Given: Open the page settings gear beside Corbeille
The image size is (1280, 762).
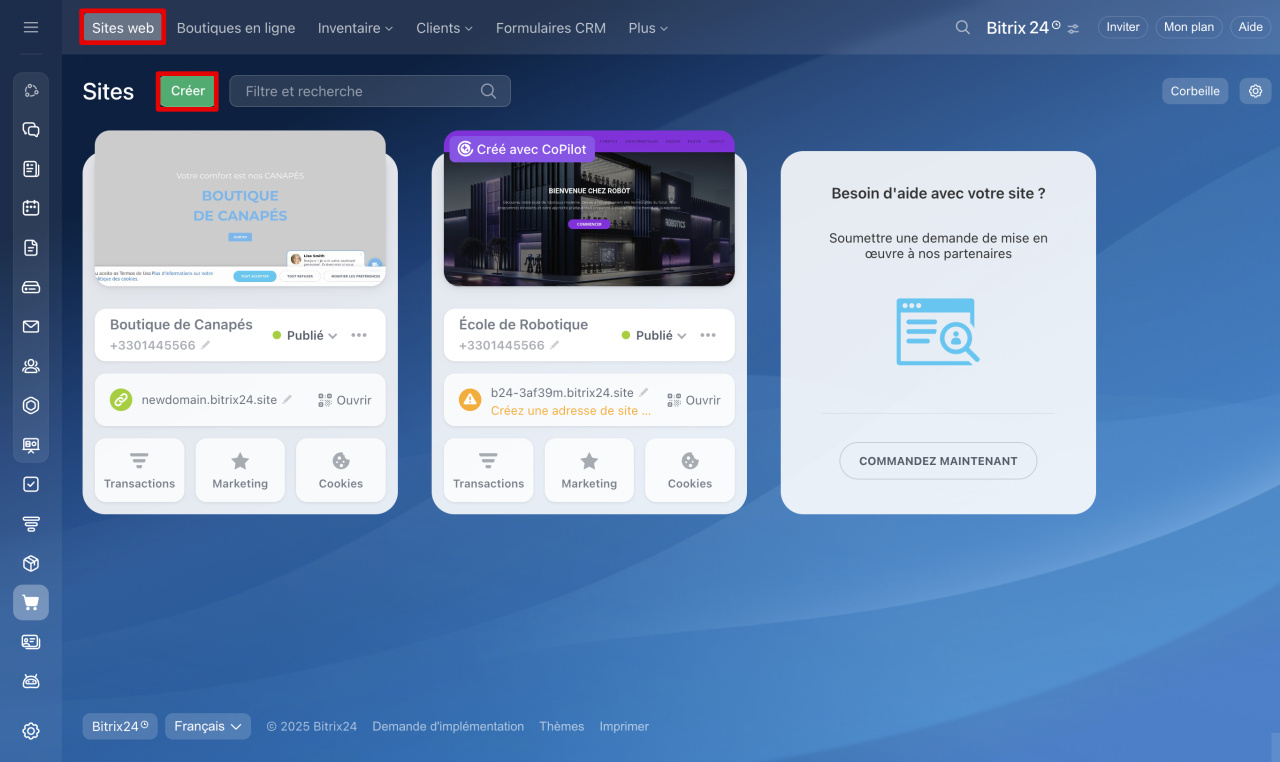Looking at the screenshot, I should [x=1255, y=91].
